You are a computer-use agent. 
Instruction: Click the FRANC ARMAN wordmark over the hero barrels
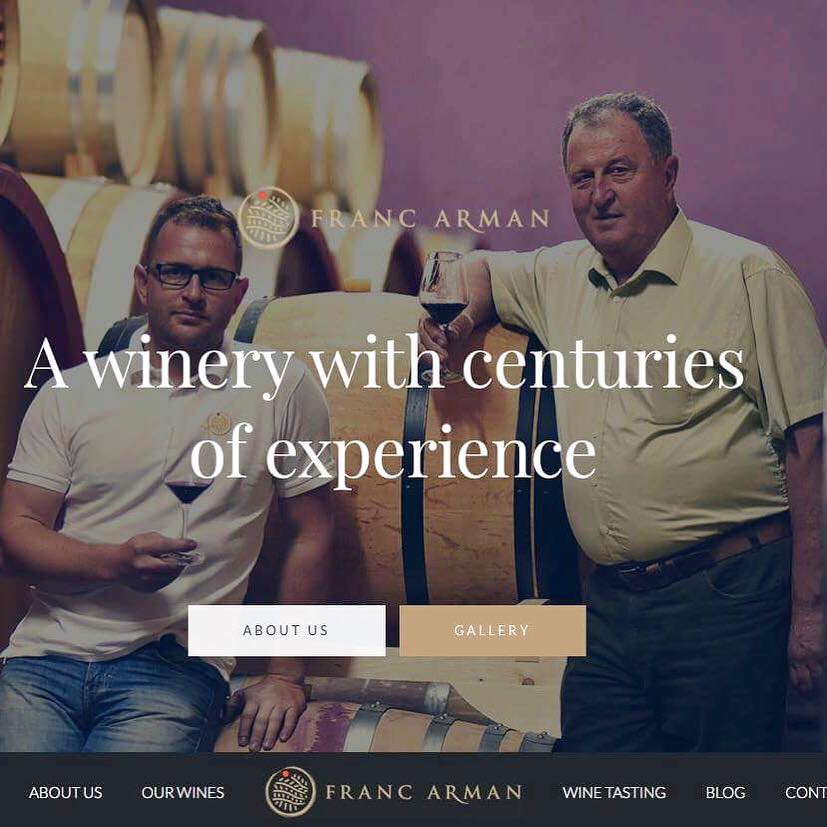[430, 219]
